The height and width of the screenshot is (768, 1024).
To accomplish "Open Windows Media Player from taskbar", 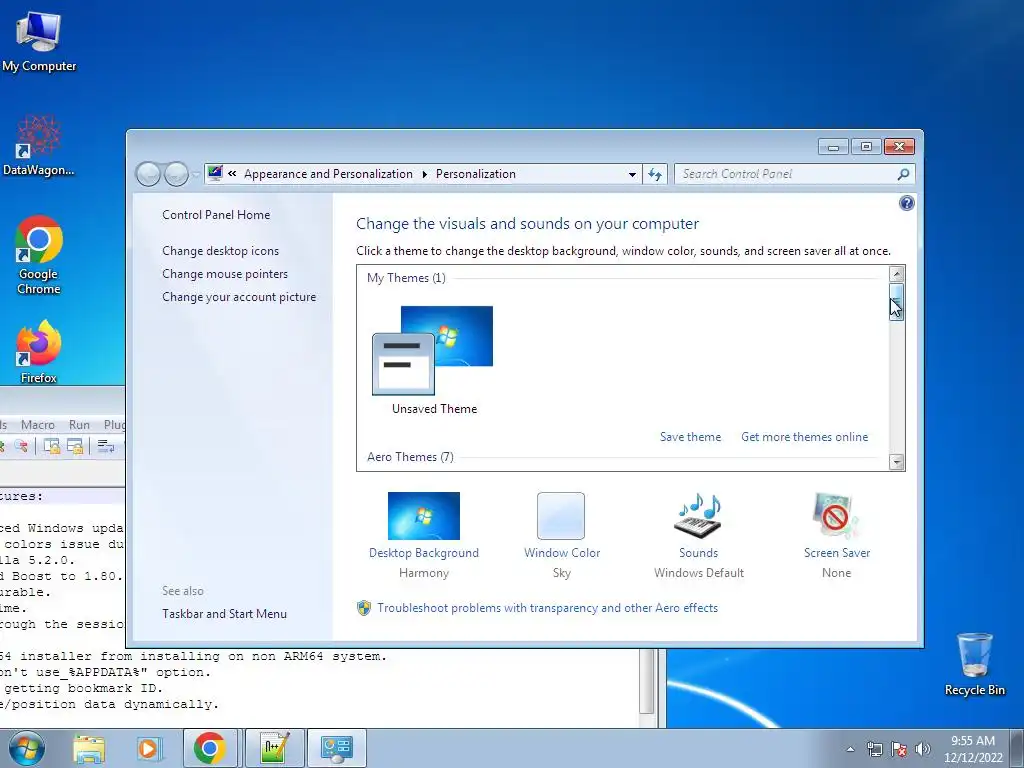I will pyautogui.click(x=149, y=748).
